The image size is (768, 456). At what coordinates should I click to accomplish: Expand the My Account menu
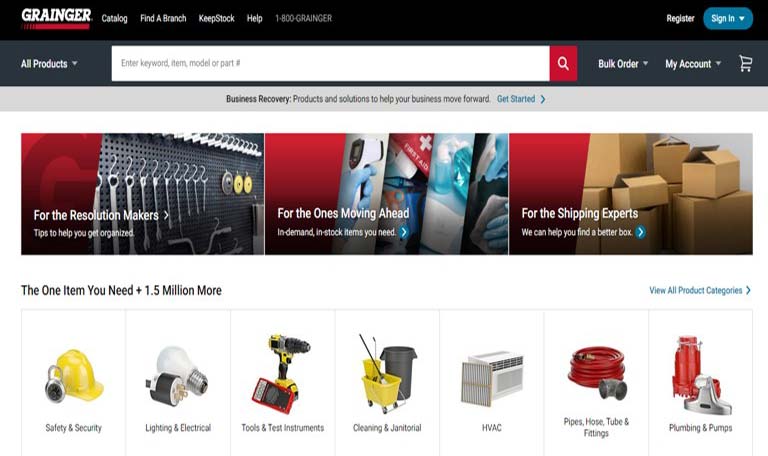point(693,63)
